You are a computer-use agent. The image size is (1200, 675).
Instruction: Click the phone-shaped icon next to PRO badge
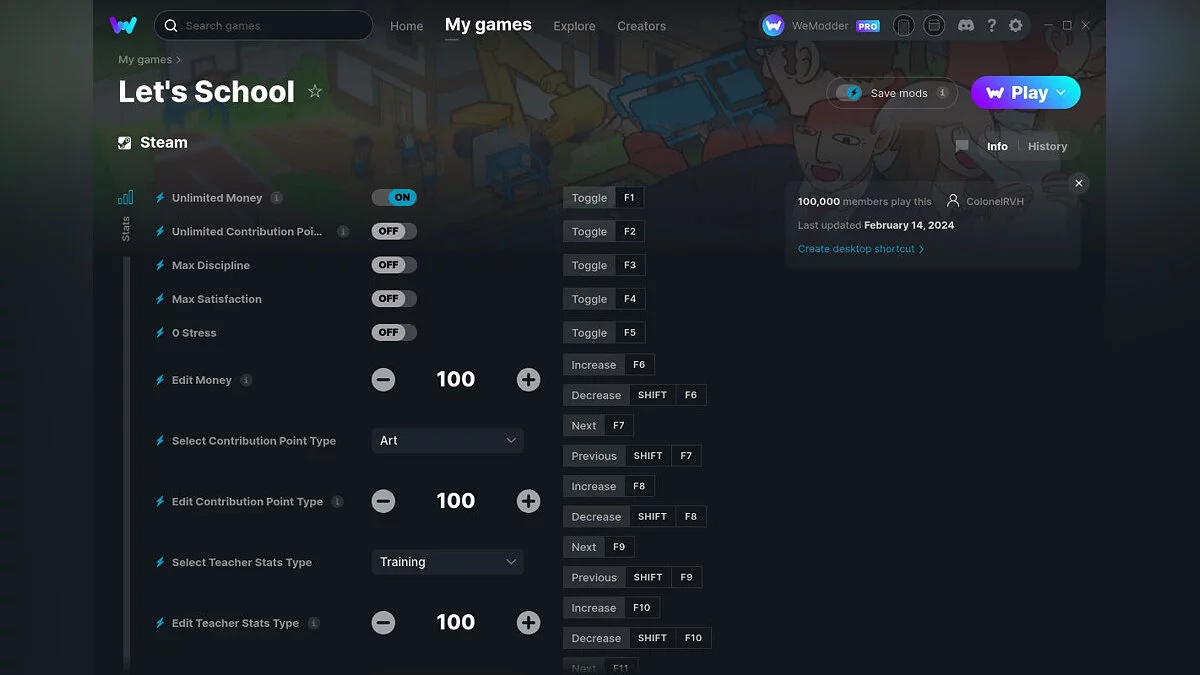(904, 25)
